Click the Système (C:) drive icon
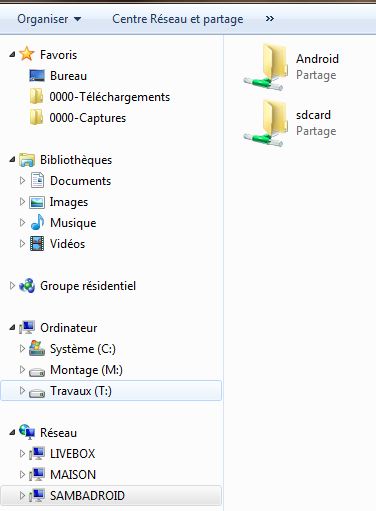Image resolution: width=376 pixels, height=511 pixels. (x=37, y=349)
